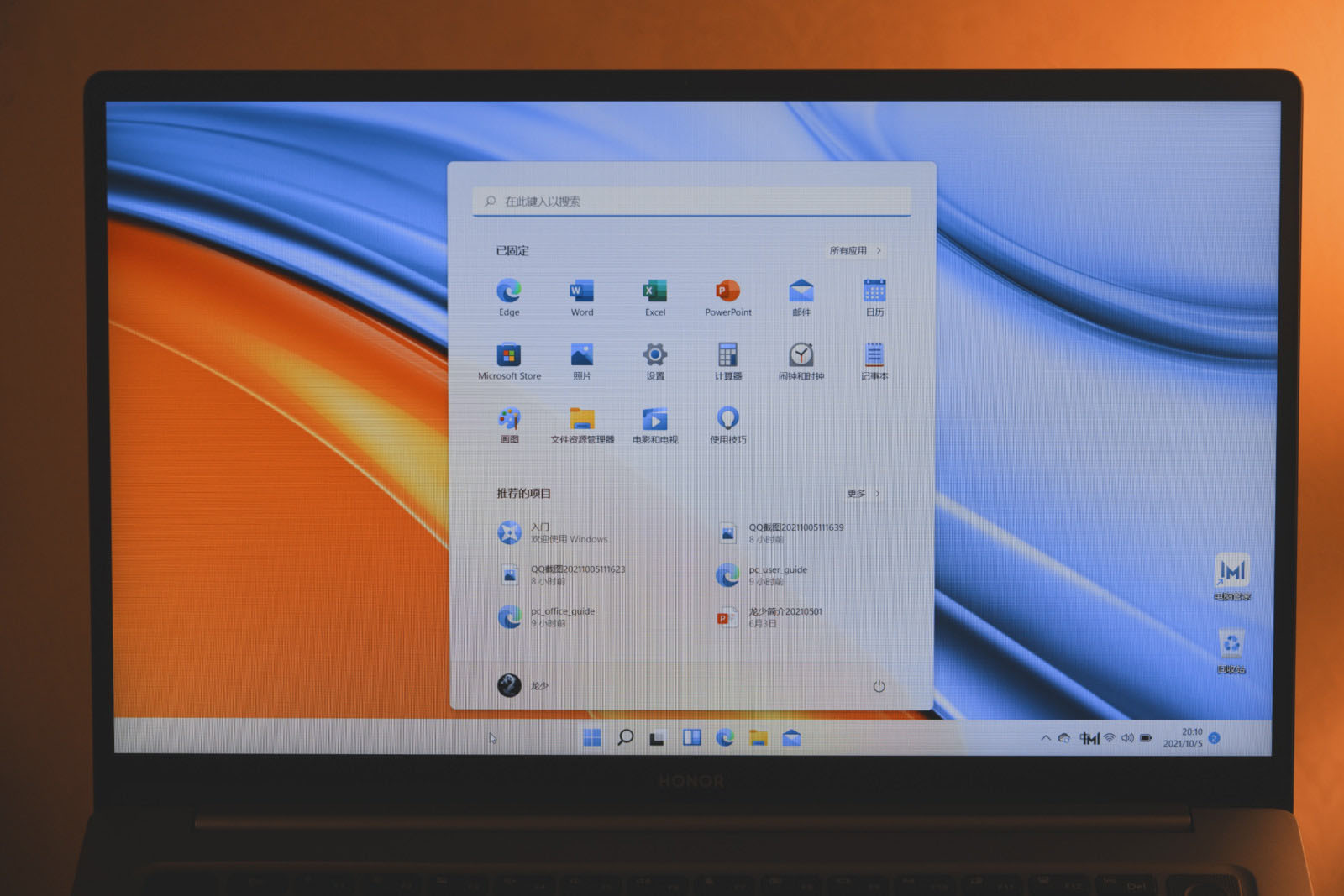Click Task View on the taskbar
The width and height of the screenshot is (1344, 896).
click(x=656, y=736)
